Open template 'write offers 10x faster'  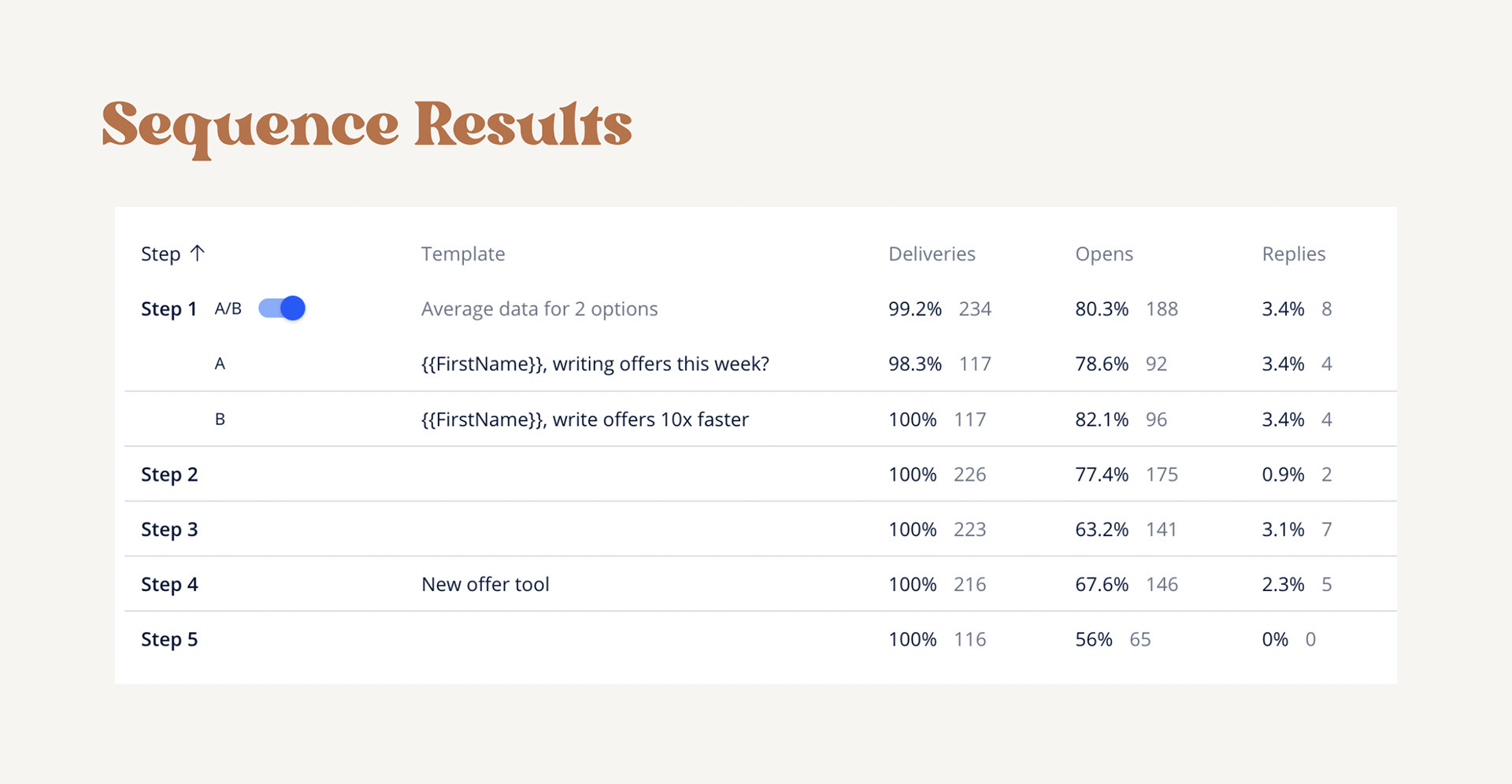pos(585,419)
